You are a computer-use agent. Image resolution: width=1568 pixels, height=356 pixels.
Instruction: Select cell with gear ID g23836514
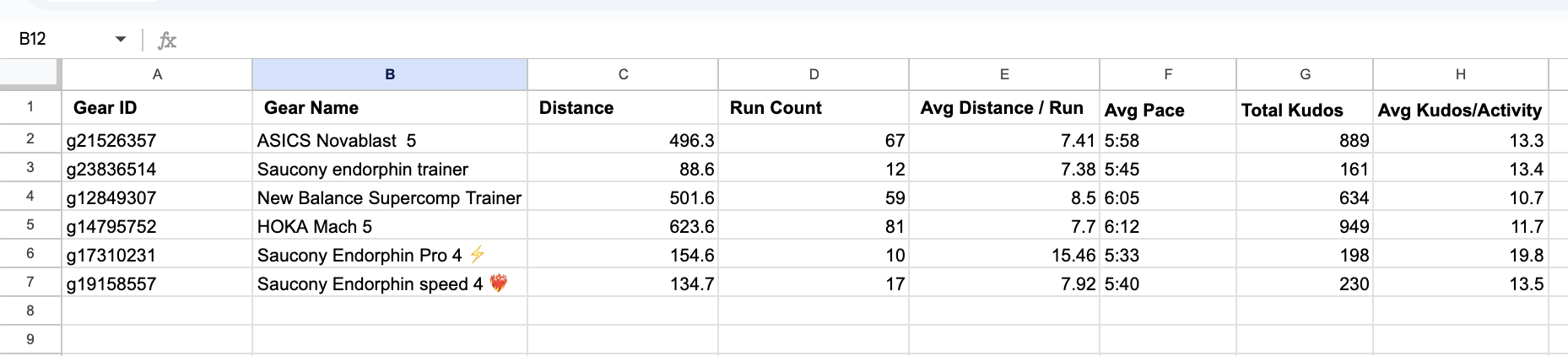tap(157, 169)
